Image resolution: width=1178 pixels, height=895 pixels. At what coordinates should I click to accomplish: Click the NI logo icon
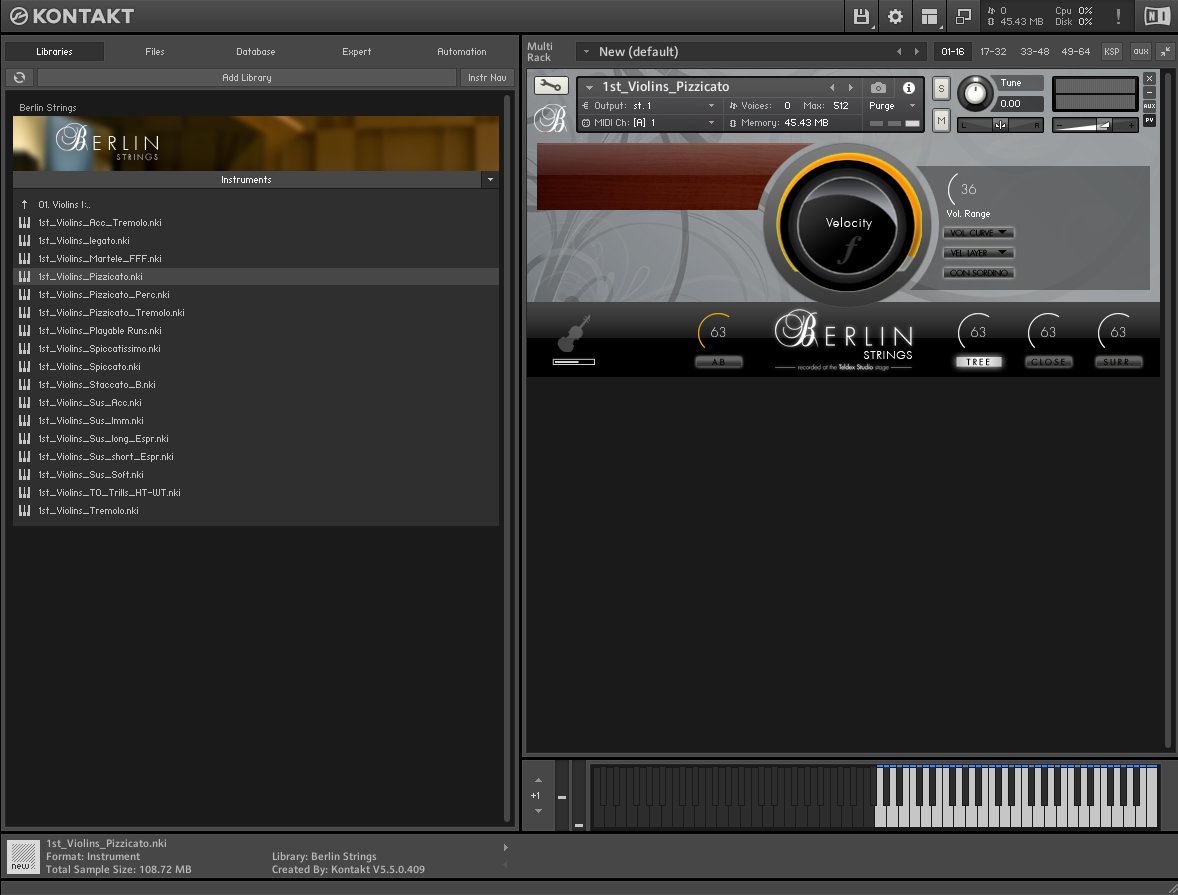coord(1157,17)
